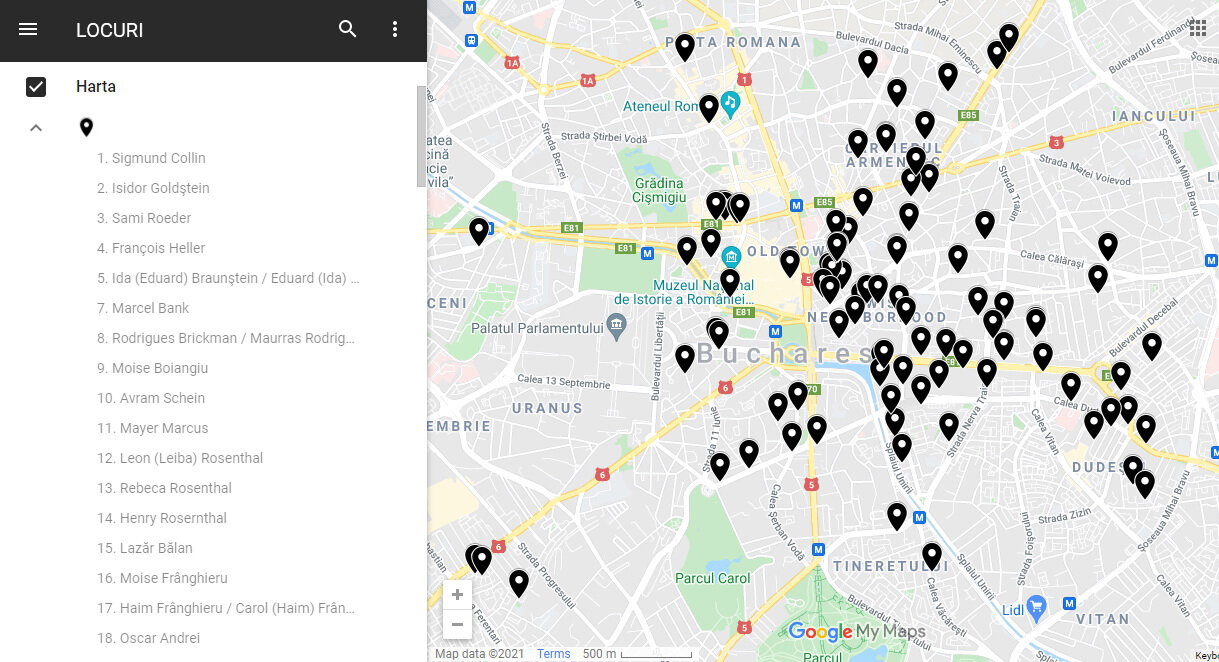Select 14. Henry Rosernthal entry

(x=162, y=518)
